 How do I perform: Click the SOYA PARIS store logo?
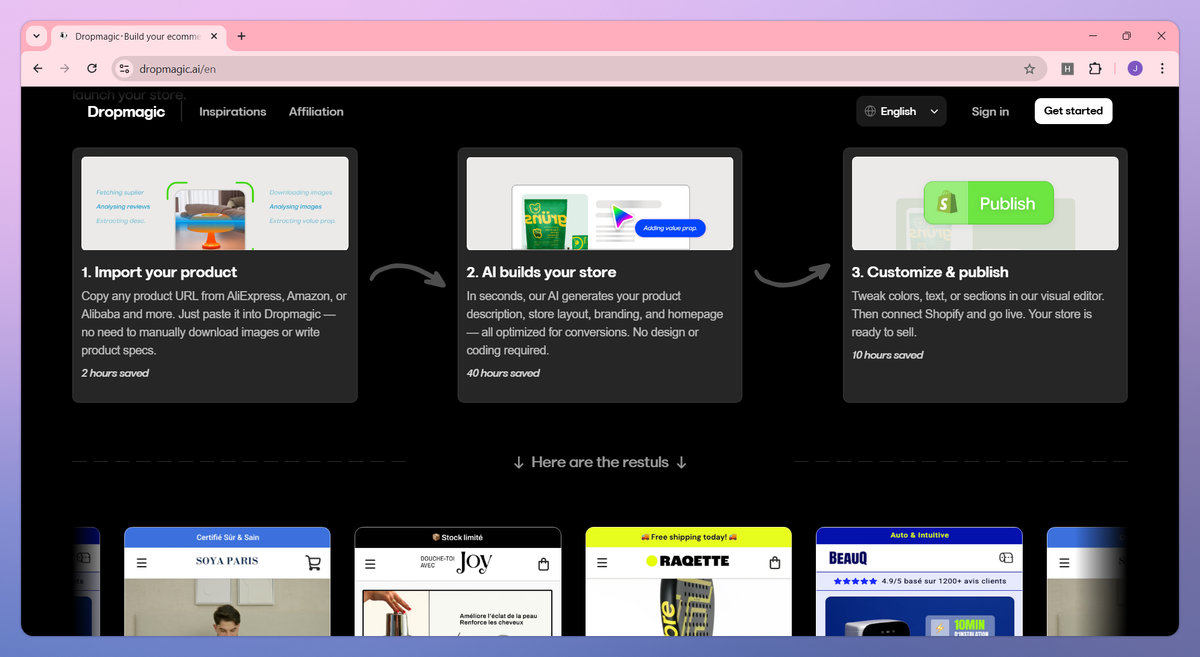(227, 561)
